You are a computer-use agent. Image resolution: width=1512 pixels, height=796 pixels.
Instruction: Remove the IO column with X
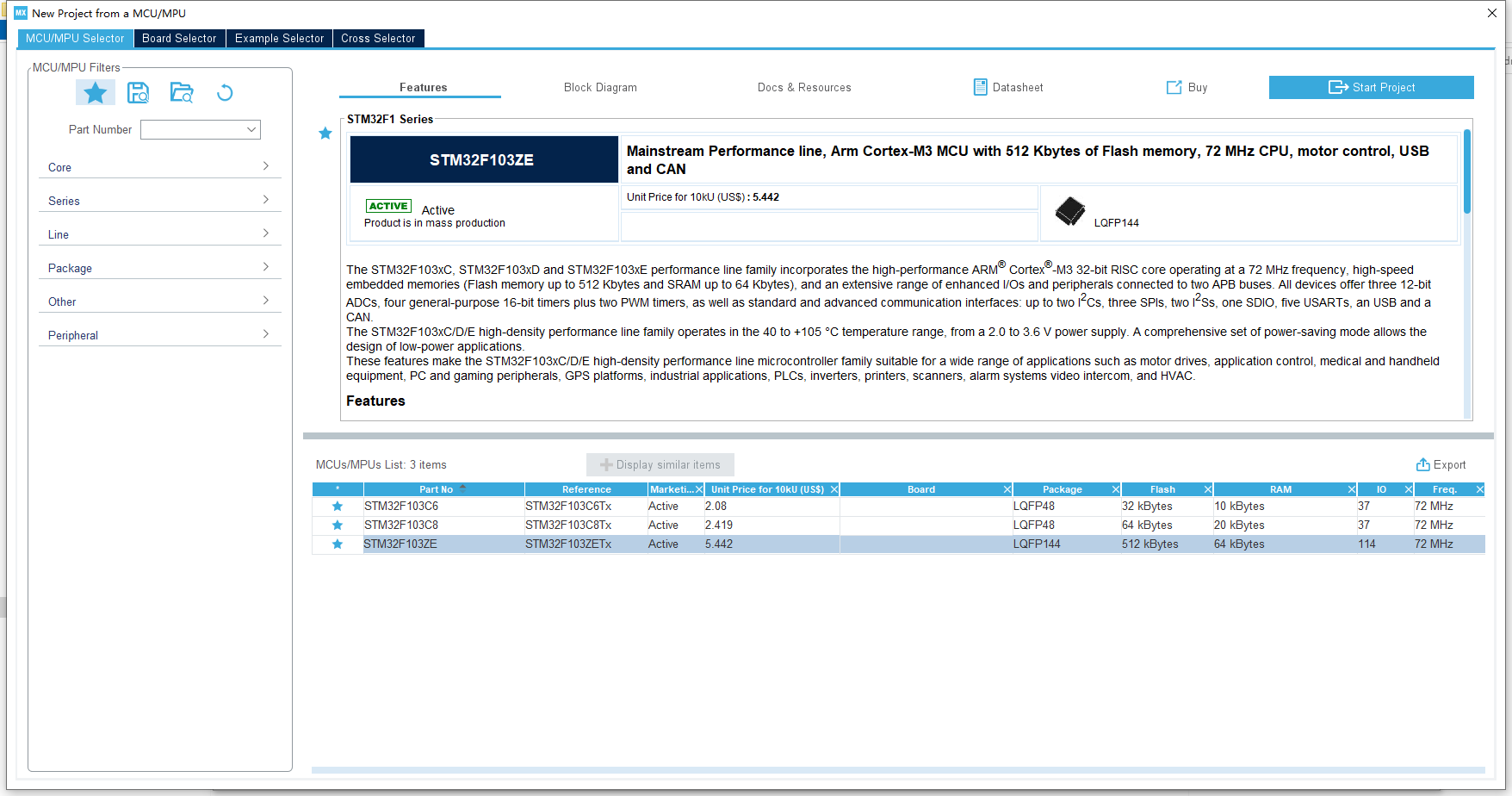click(1409, 489)
